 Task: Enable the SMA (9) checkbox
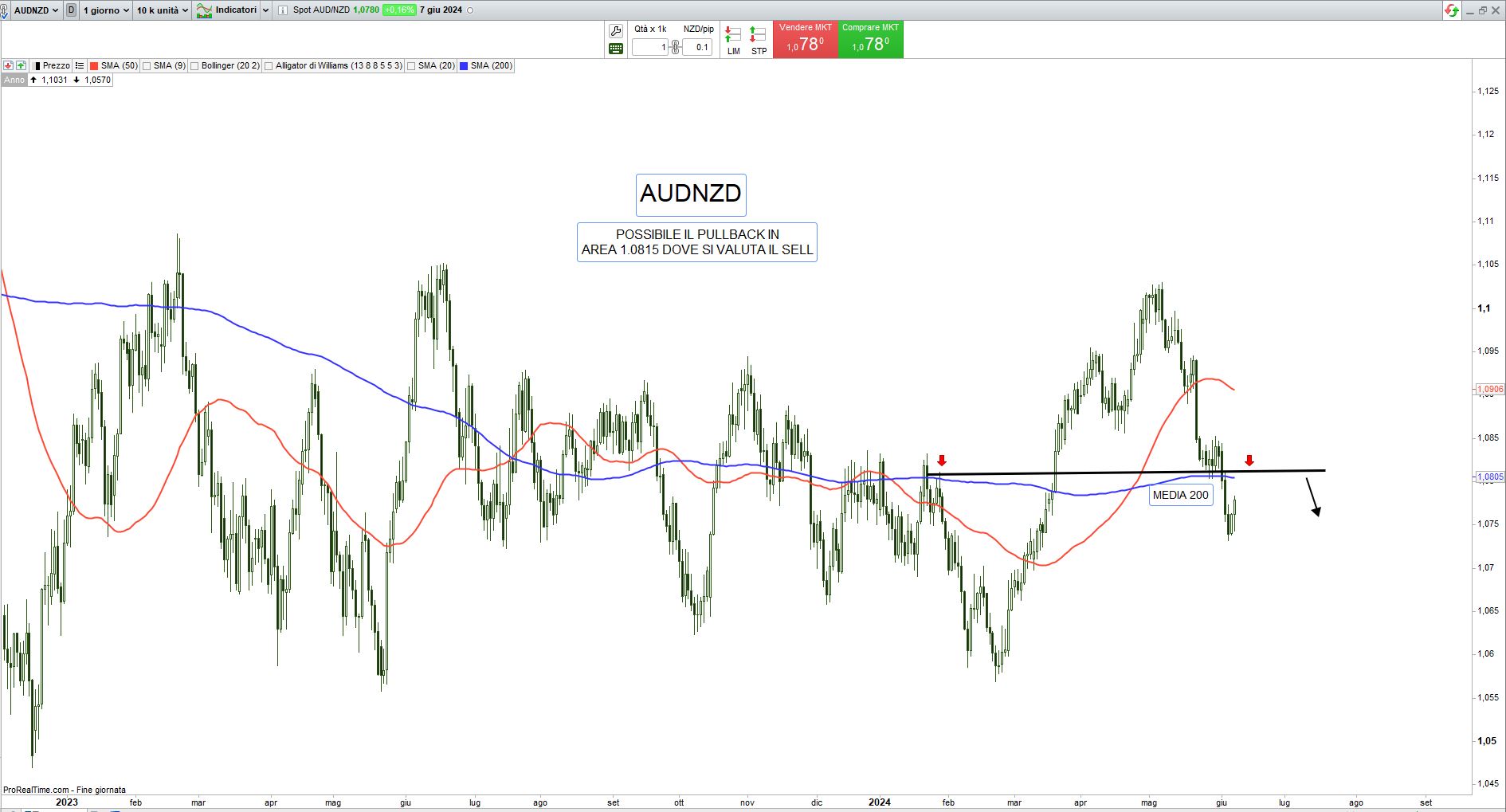pyautogui.click(x=147, y=66)
